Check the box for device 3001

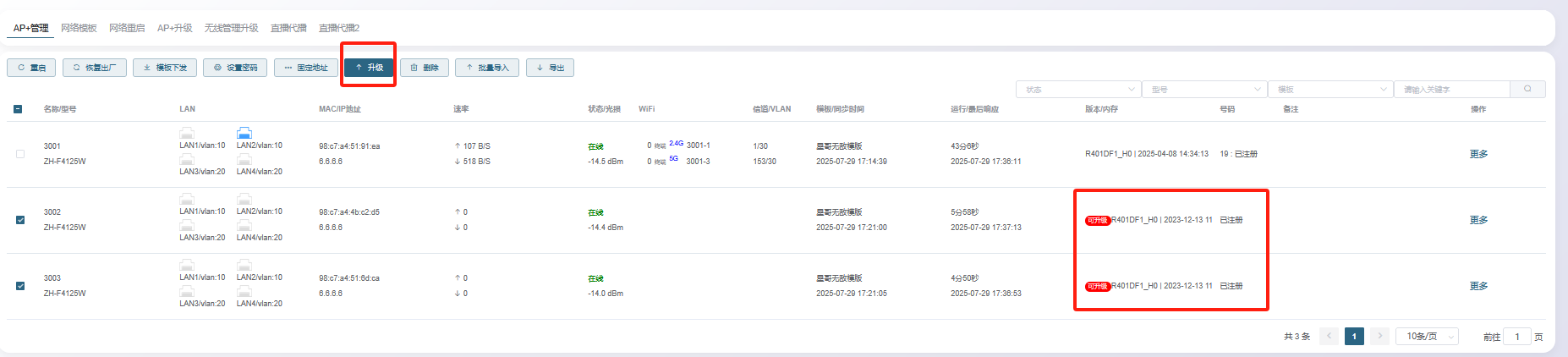tap(20, 154)
